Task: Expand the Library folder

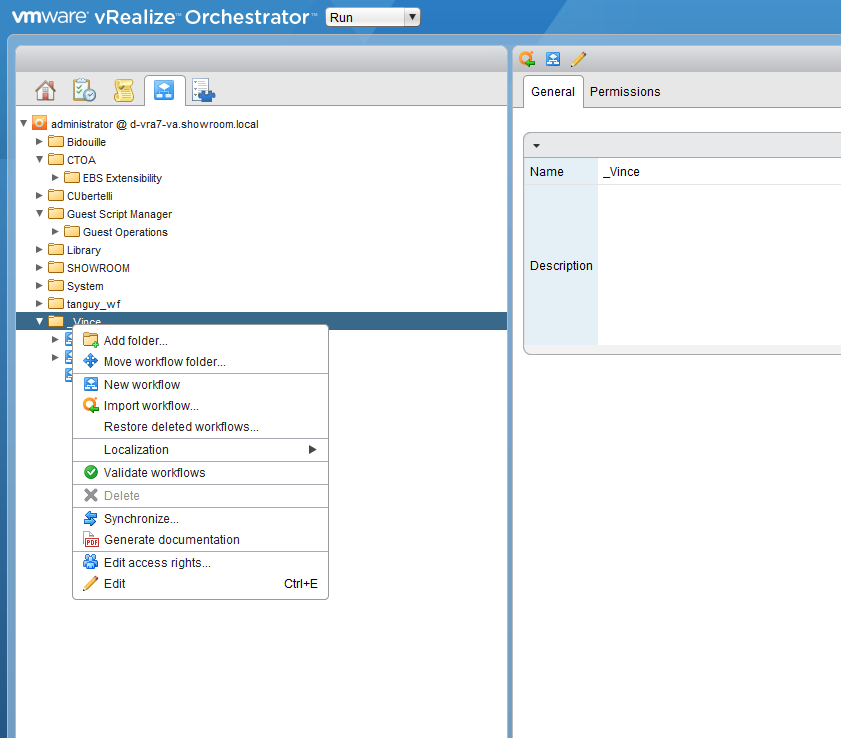Action: tap(39, 249)
